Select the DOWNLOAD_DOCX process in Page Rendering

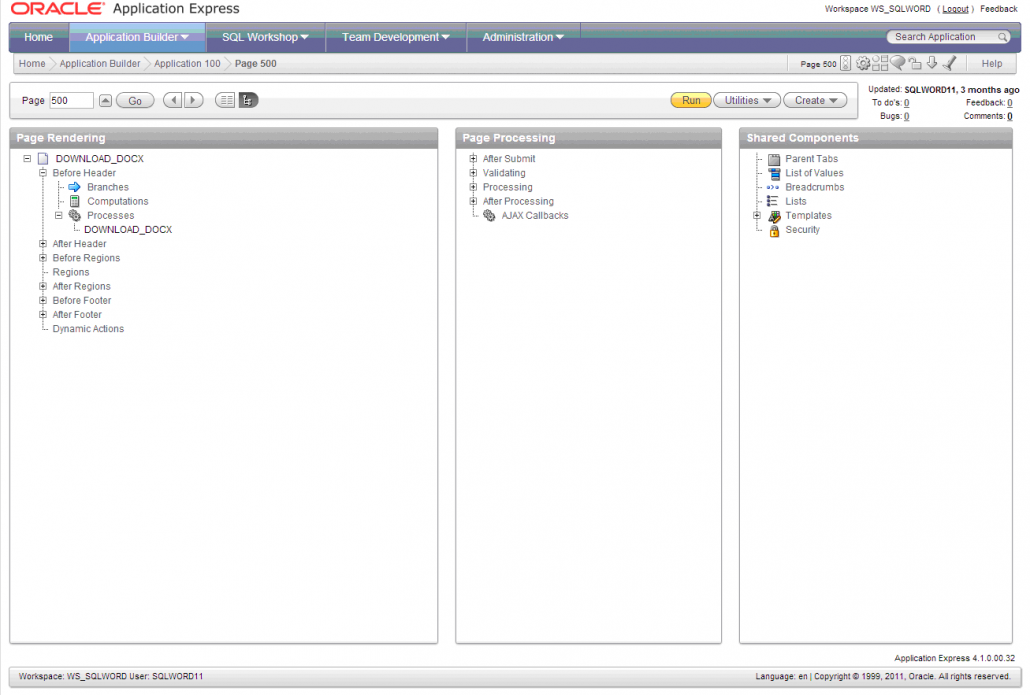click(126, 229)
